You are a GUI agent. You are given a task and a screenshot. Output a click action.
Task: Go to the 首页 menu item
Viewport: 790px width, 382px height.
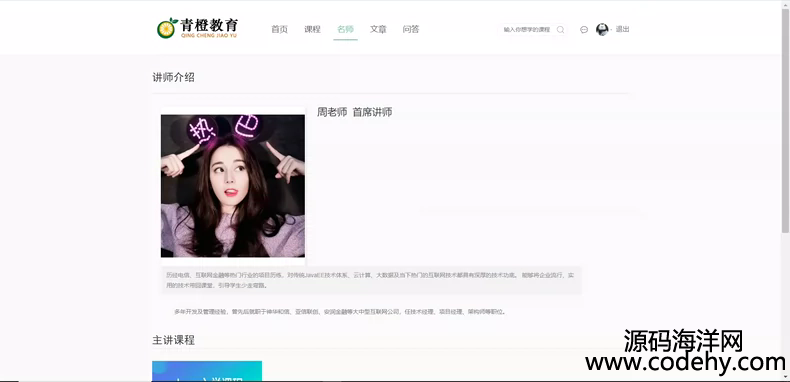tap(280, 29)
